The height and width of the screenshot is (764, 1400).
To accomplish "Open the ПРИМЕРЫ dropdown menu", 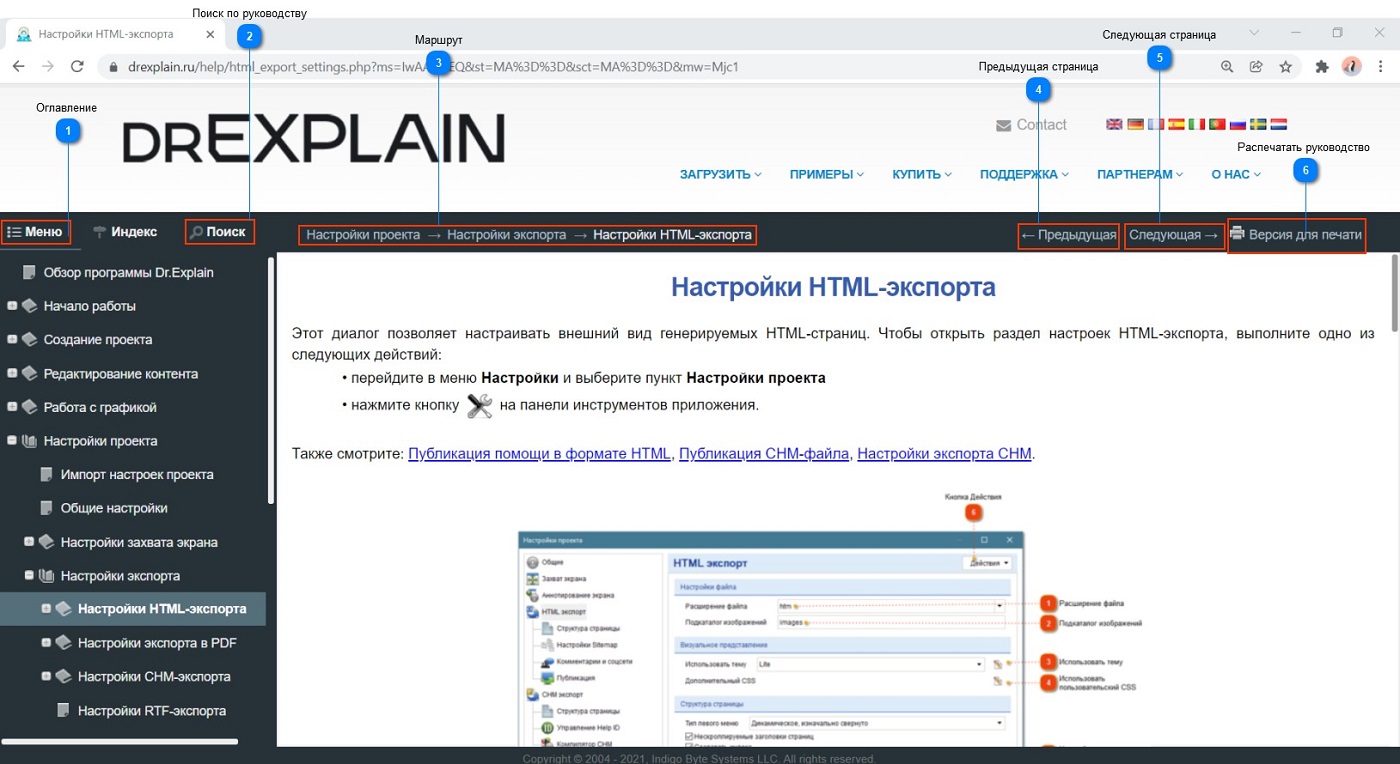I will (827, 174).
